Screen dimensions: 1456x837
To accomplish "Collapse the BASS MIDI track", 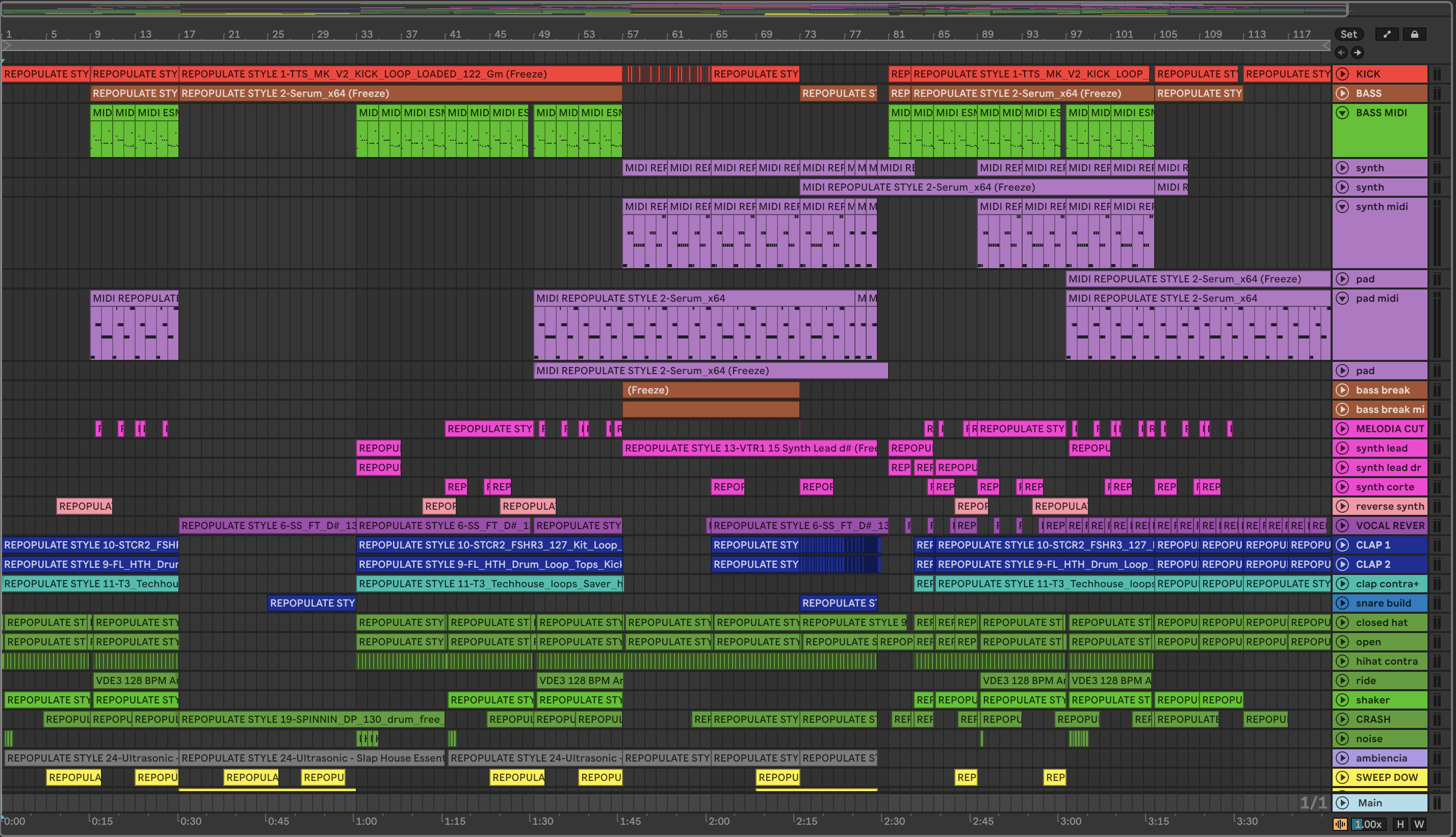I will (1343, 113).
